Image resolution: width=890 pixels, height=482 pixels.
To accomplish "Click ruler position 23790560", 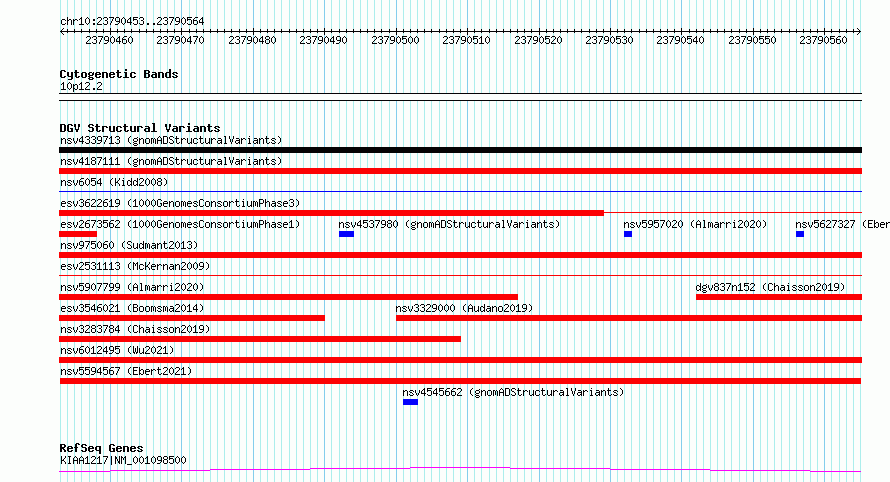I will pyautogui.click(x=824, y=40).
